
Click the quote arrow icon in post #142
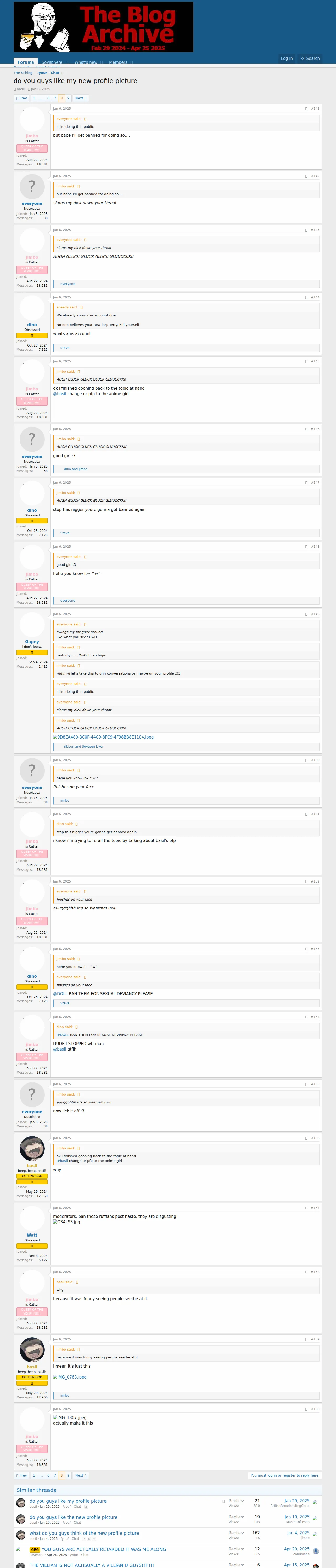(x=79, y=186)
